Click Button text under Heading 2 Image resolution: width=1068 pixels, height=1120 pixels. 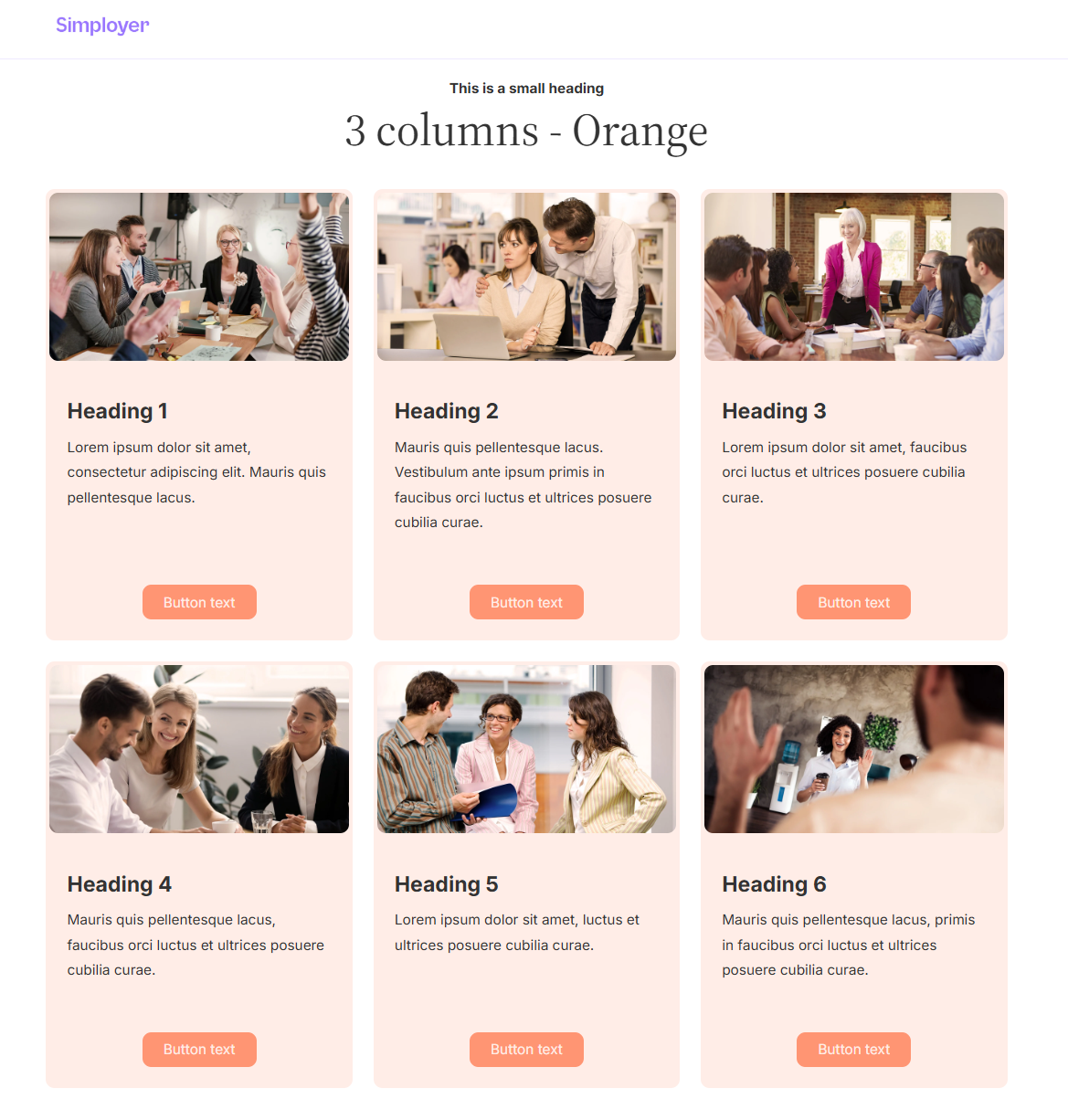[x=526, y=602]
